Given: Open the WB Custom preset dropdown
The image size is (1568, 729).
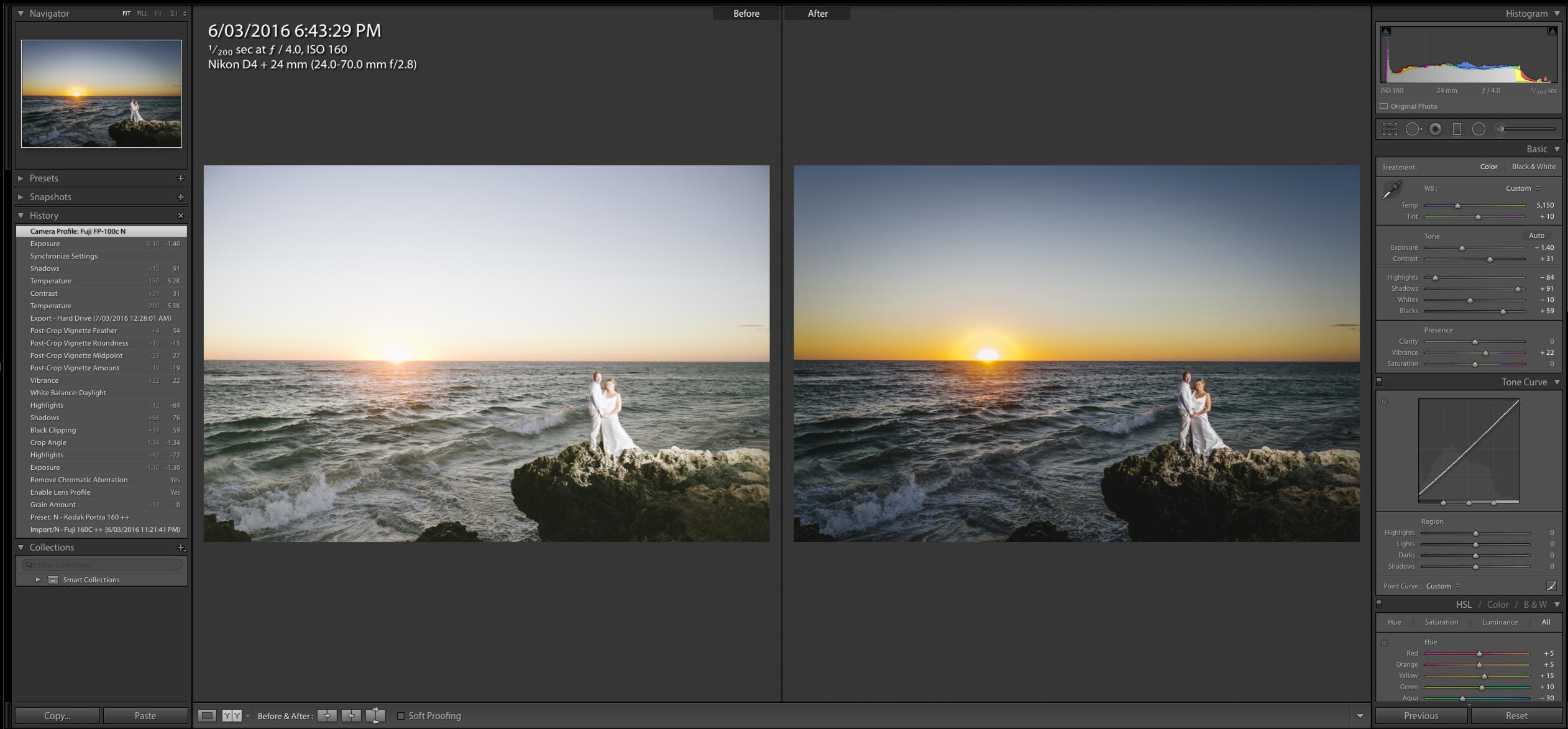Looking at the screenshot, I should (x=1522, y=188).
